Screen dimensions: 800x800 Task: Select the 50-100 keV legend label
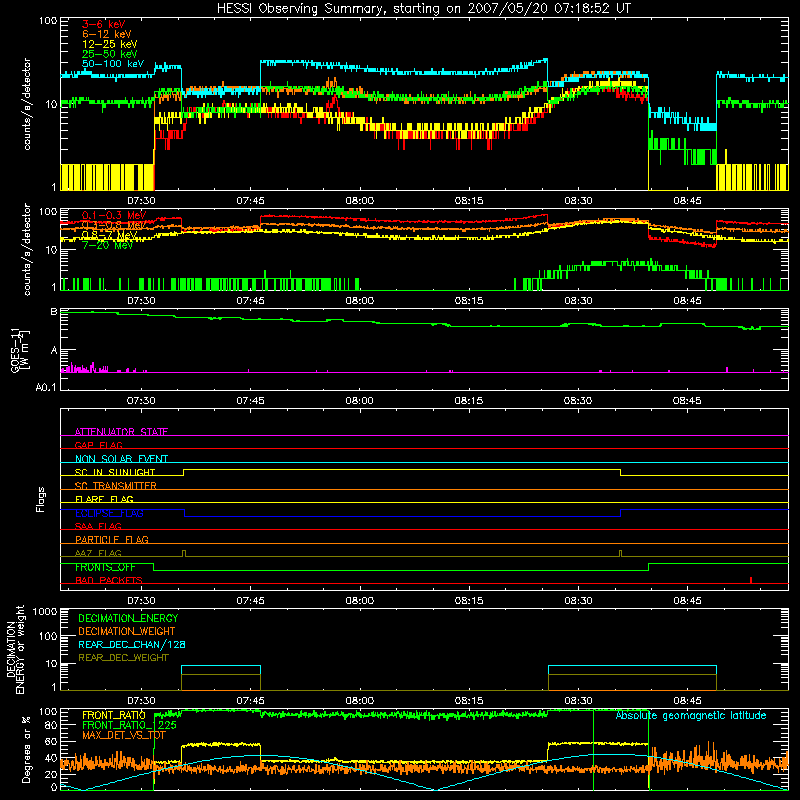pos(113,64)
